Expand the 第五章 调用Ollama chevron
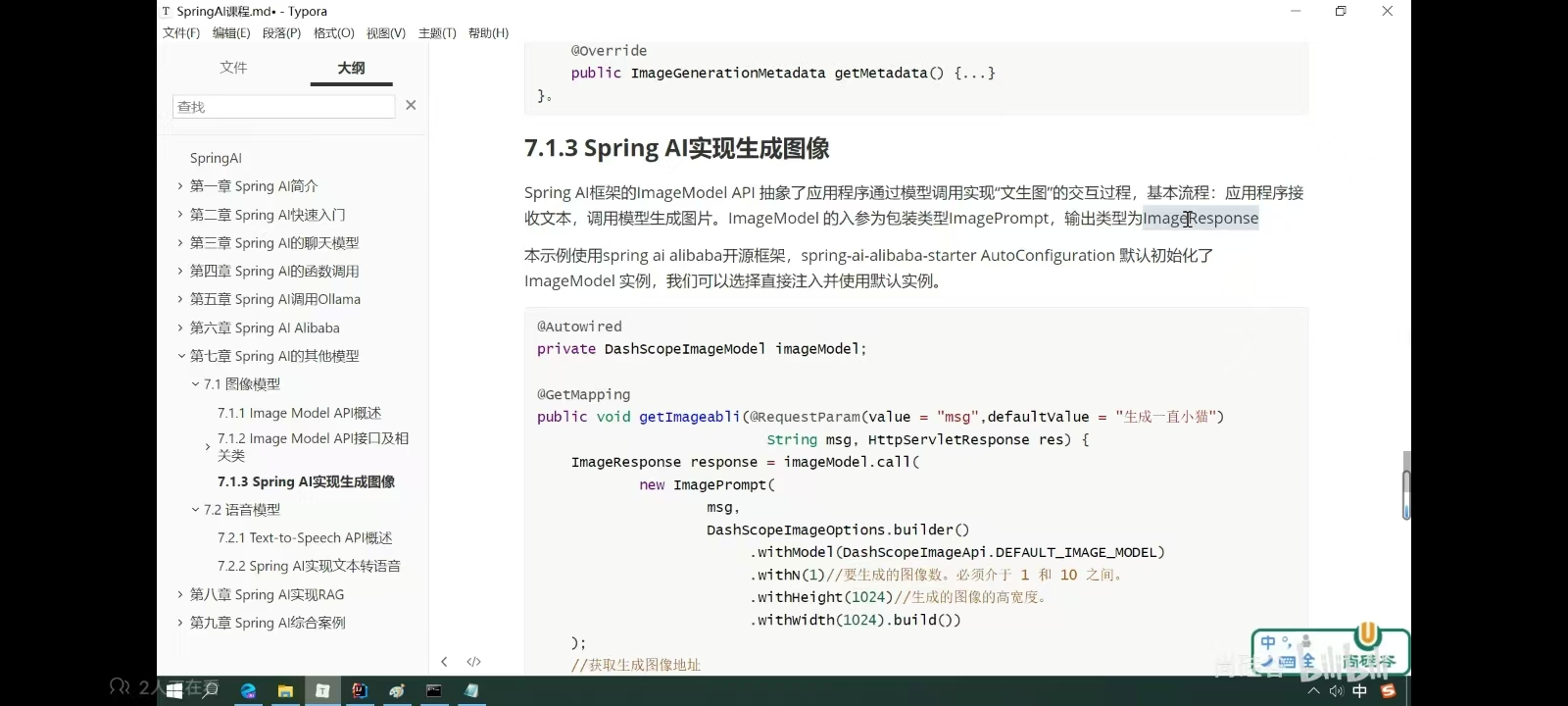Screen dimensions: 1568x706 [x=180, y=299]
